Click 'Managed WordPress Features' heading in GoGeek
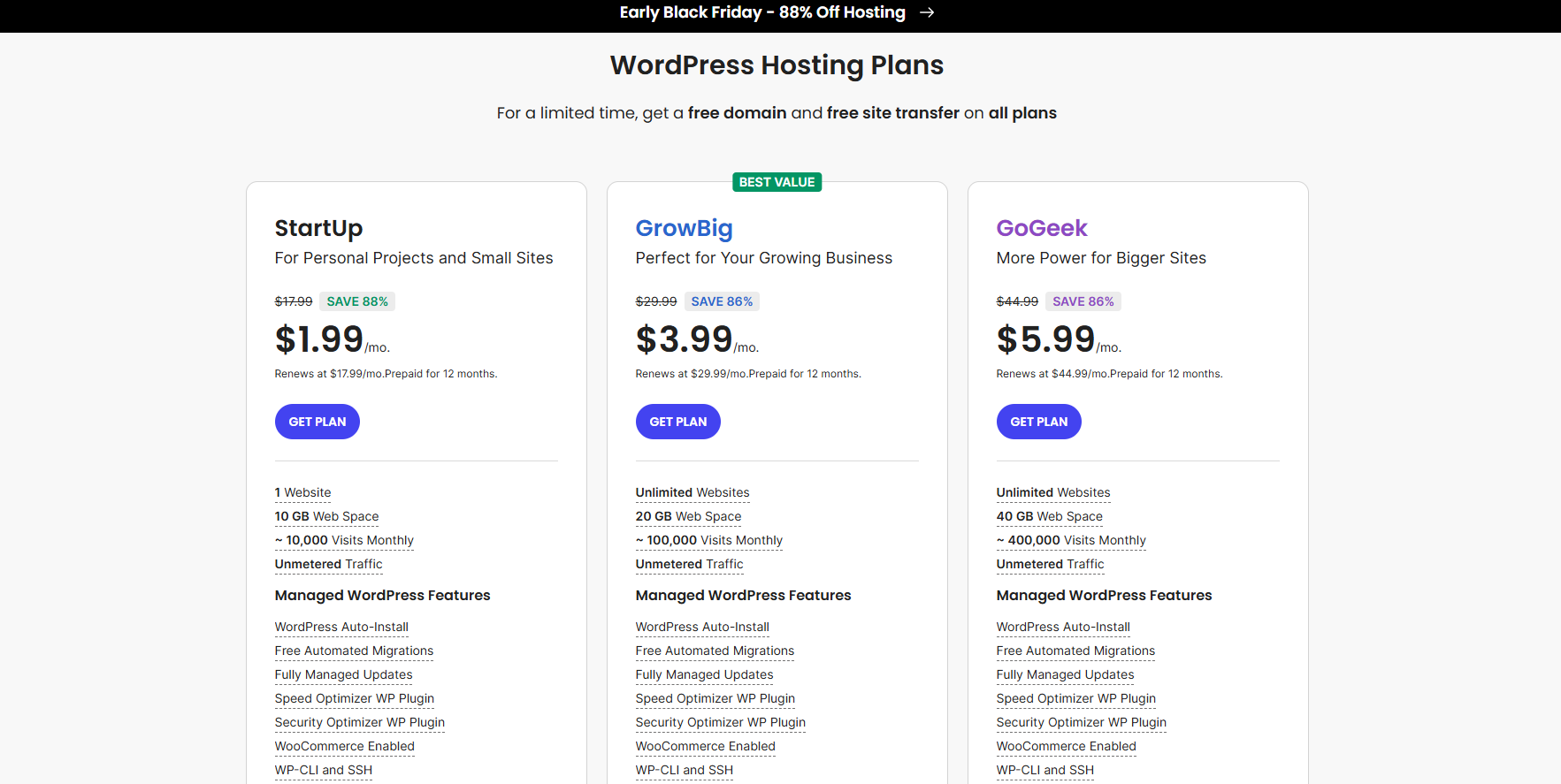The width and height of the screenshot is (1561, 784). tap(1104, 596)
